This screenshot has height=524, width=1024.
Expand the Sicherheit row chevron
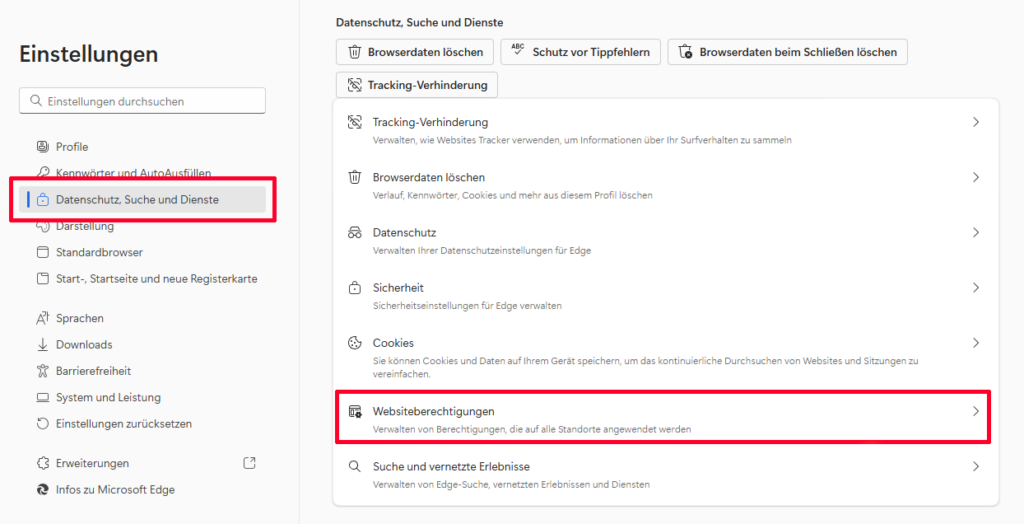[x=976, y=287]
